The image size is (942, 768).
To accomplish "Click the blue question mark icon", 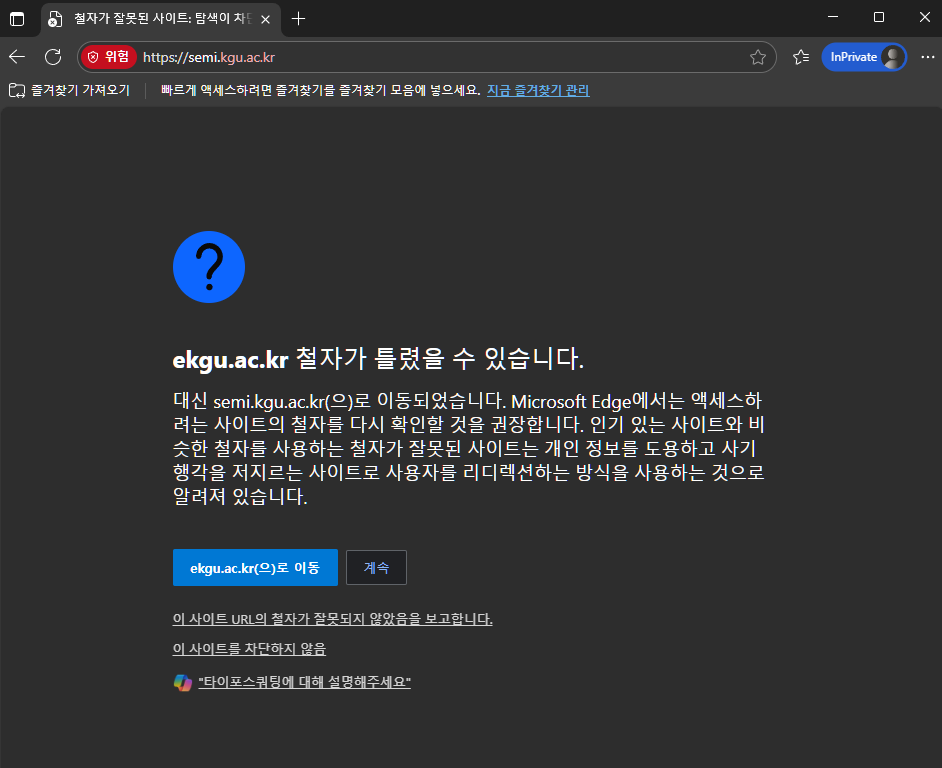I will (209, 267).
